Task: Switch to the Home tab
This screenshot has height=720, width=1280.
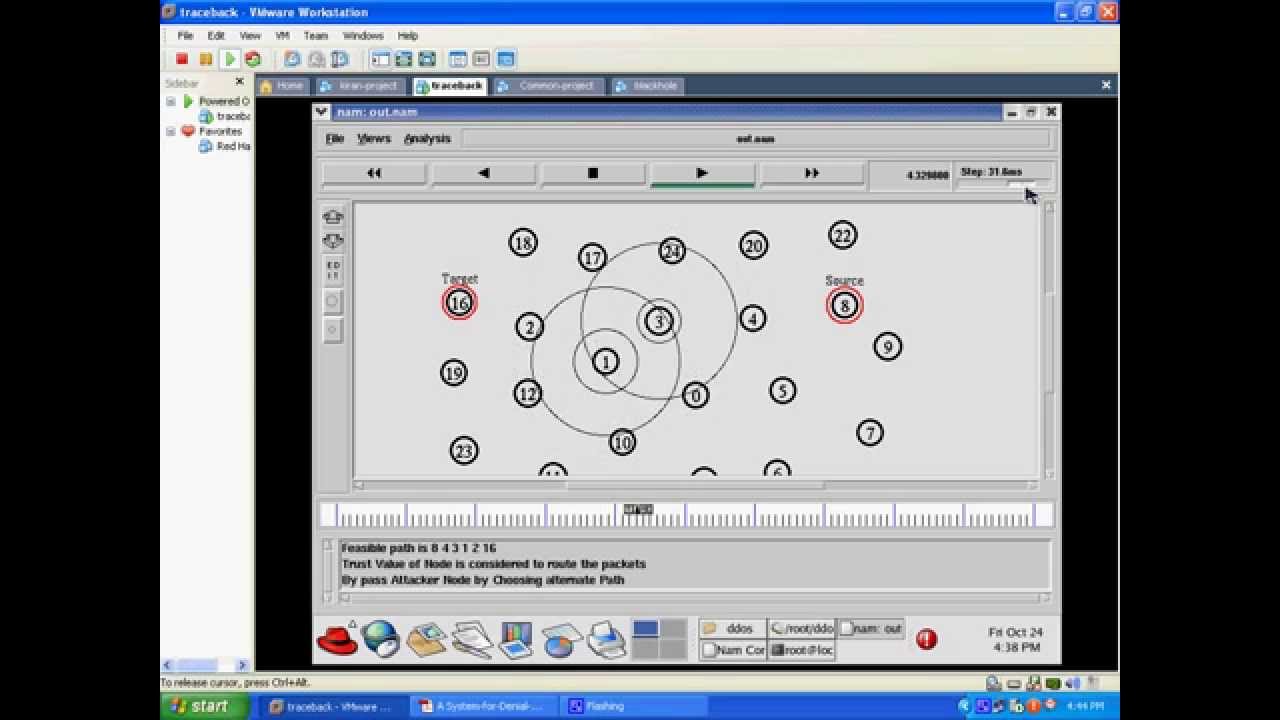Action: (x=281, y=86)
